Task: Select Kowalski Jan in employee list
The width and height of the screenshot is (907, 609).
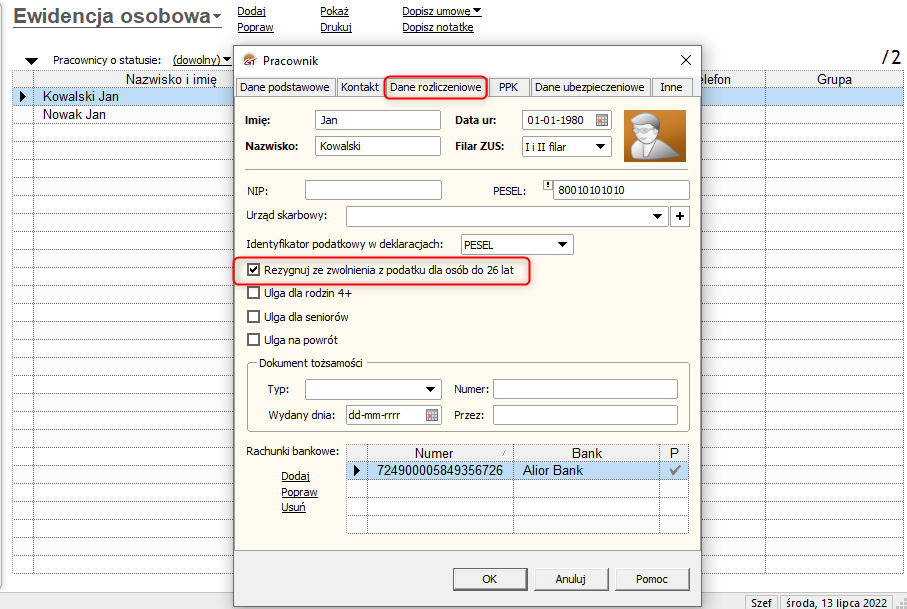Action: pos(80,97)
